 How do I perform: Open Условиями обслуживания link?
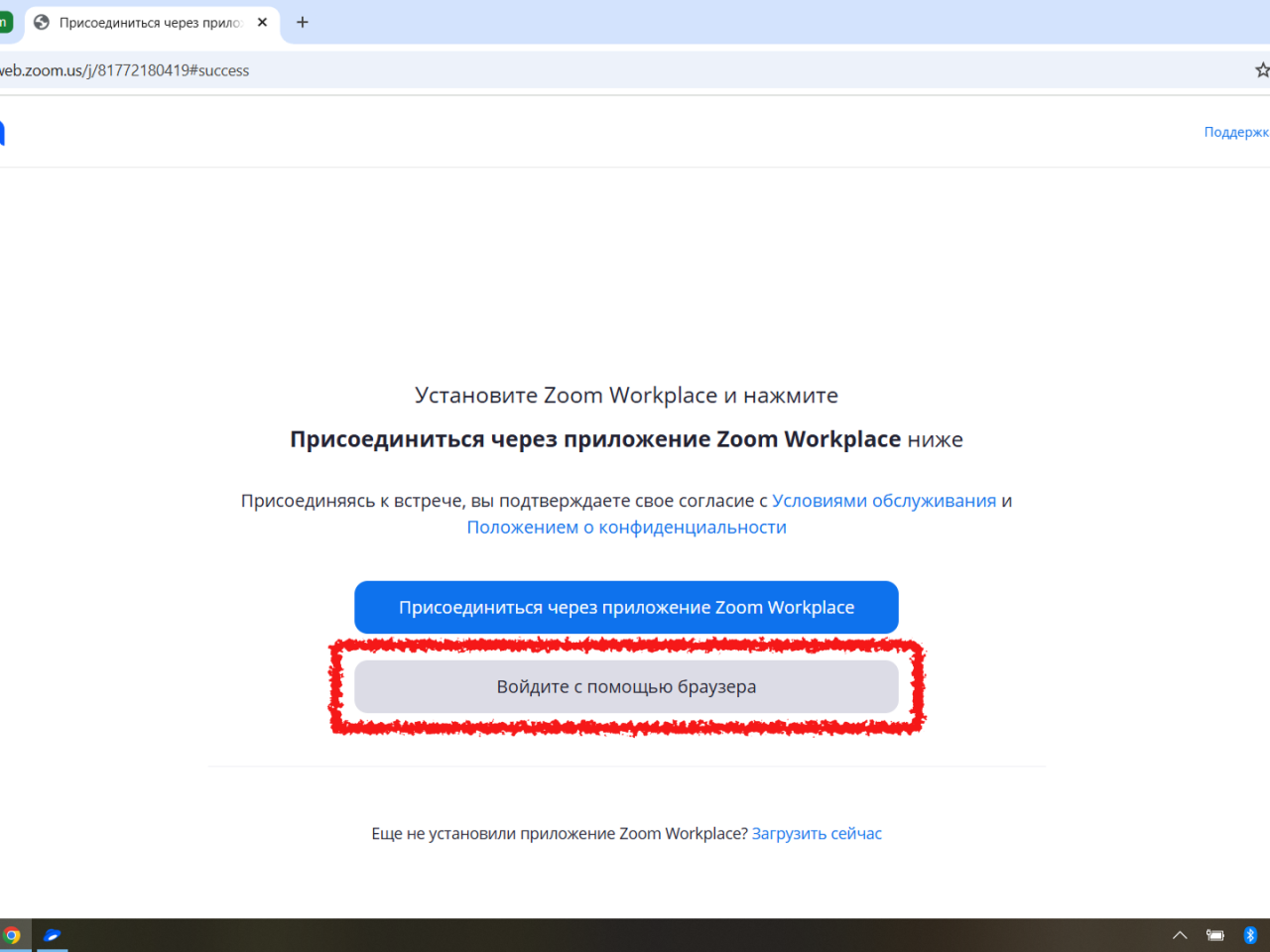point(885,500)
